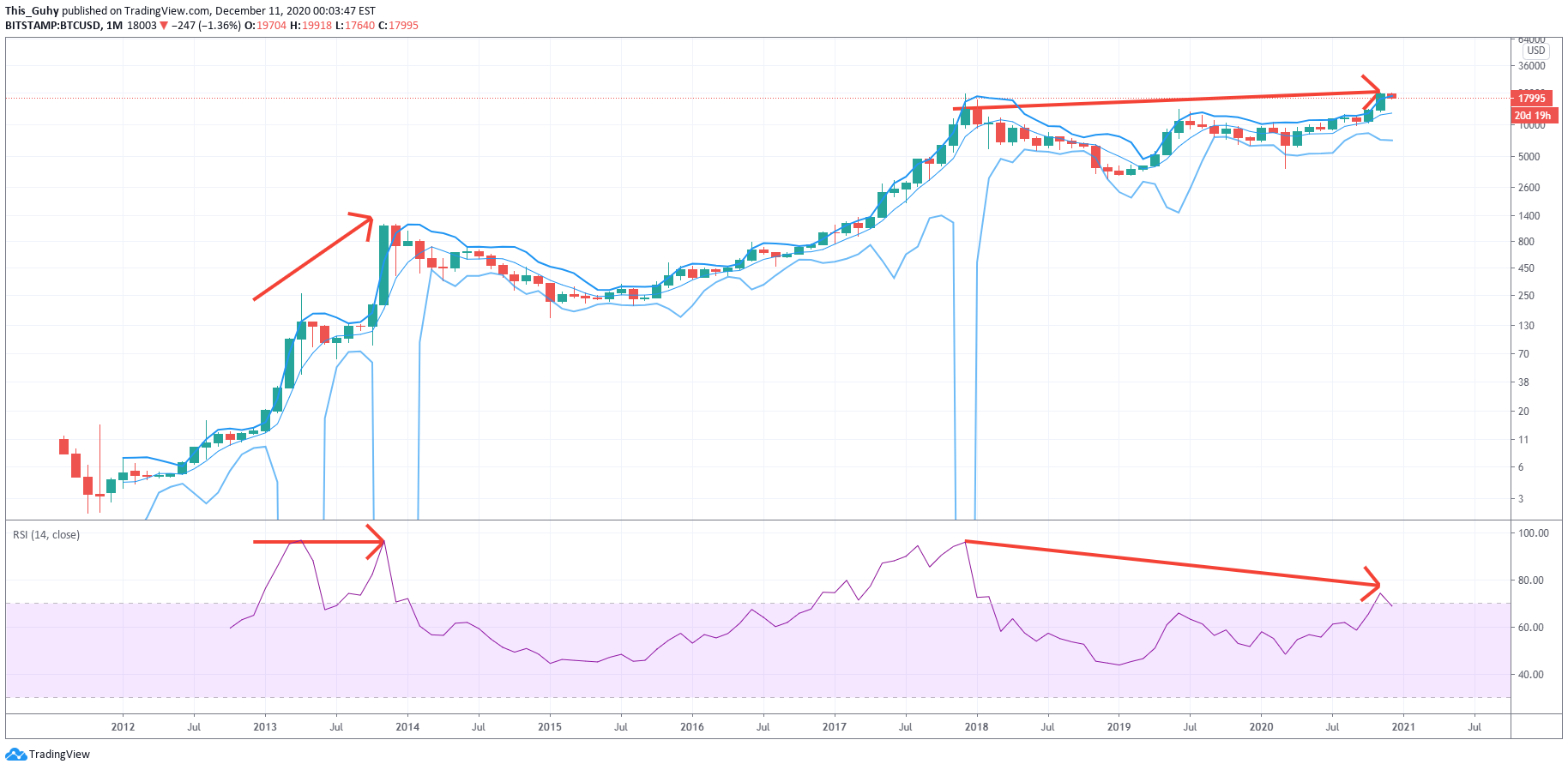Click the open value O:19704
1568x770 pixels.
point(266,26)
